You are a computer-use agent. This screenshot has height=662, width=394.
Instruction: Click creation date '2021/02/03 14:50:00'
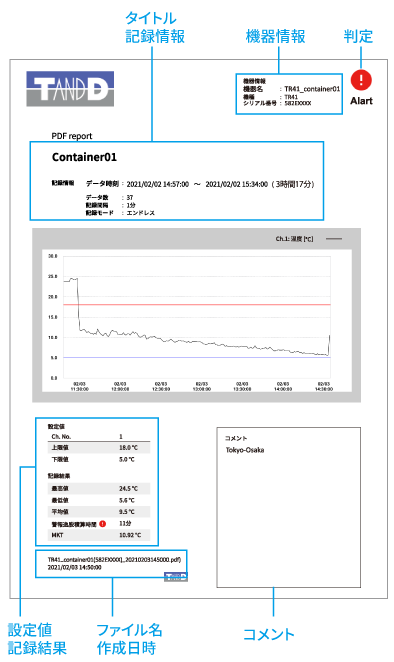click(x=74, y=567)
